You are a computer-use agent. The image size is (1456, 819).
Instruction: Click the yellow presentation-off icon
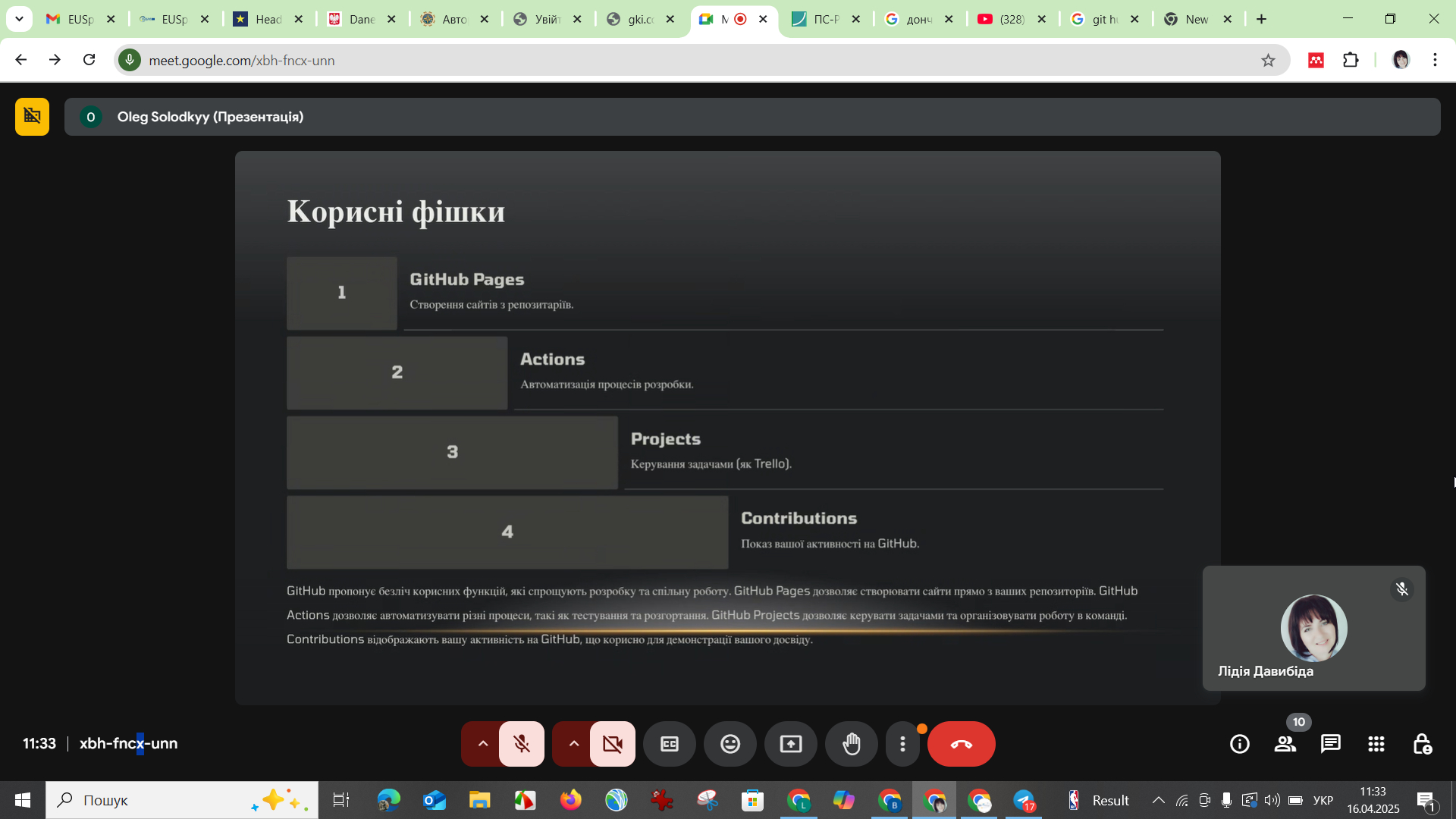point(32,117)
